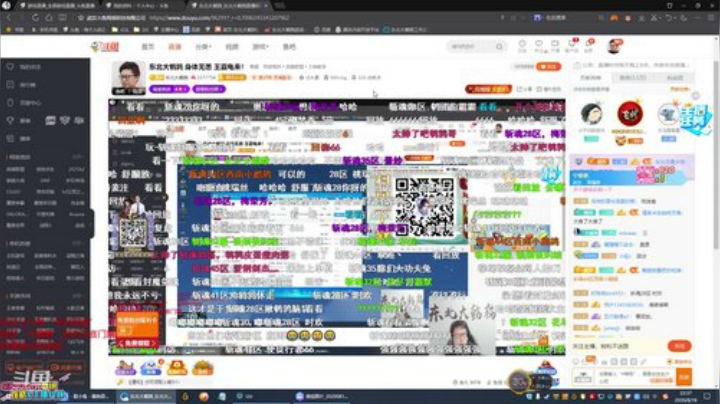Collapse the left sidebar with its edge handle

91,223
